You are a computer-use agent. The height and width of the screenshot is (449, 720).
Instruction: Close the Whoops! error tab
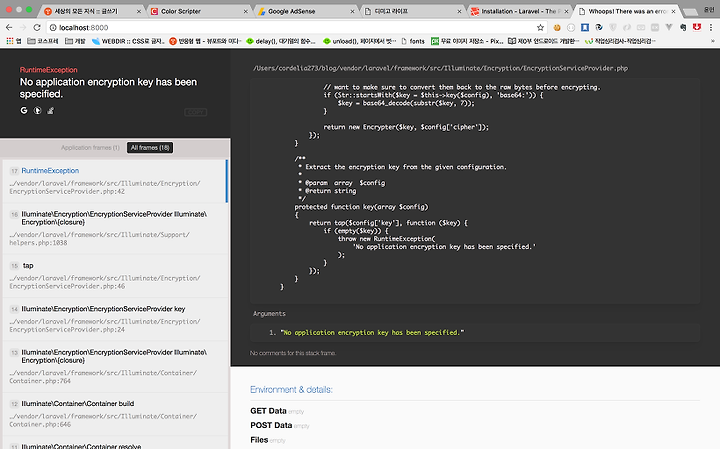pyautogui.click(x=674, y=11)
